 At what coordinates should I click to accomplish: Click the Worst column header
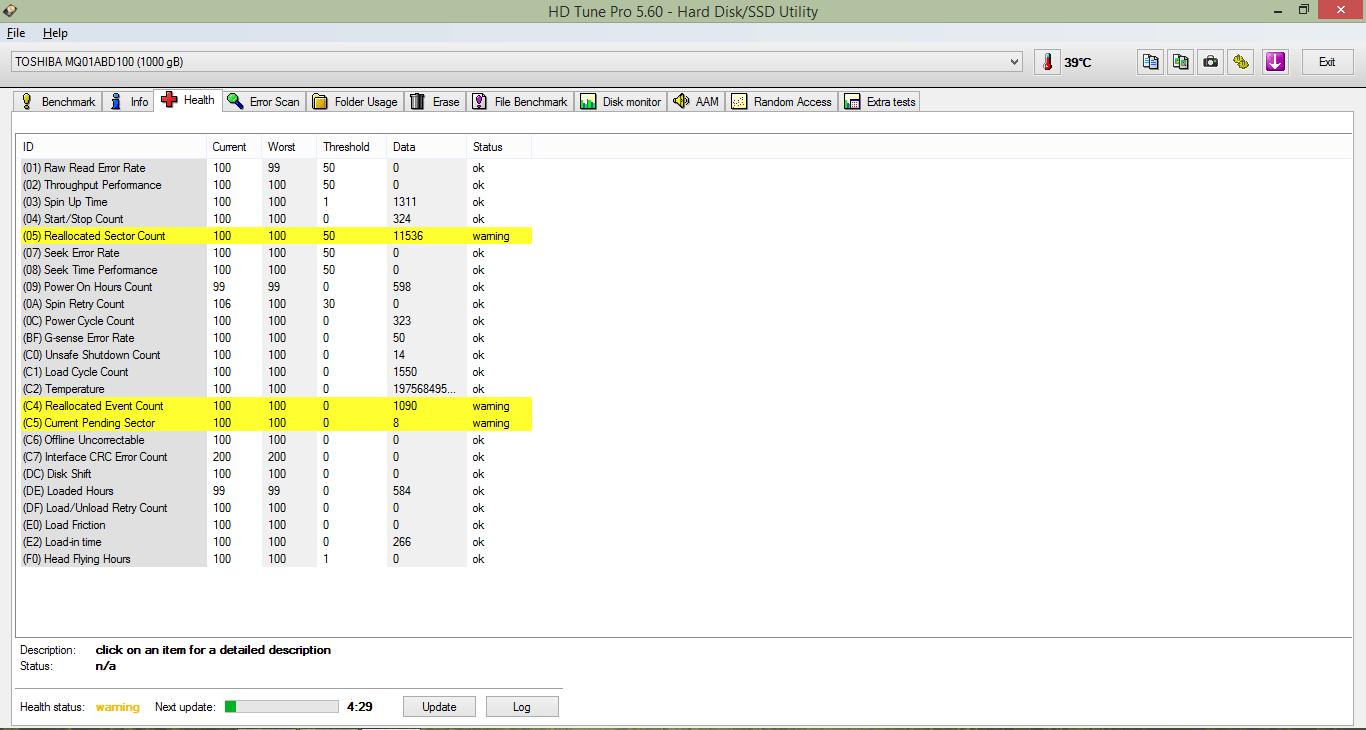coord(289,147)
